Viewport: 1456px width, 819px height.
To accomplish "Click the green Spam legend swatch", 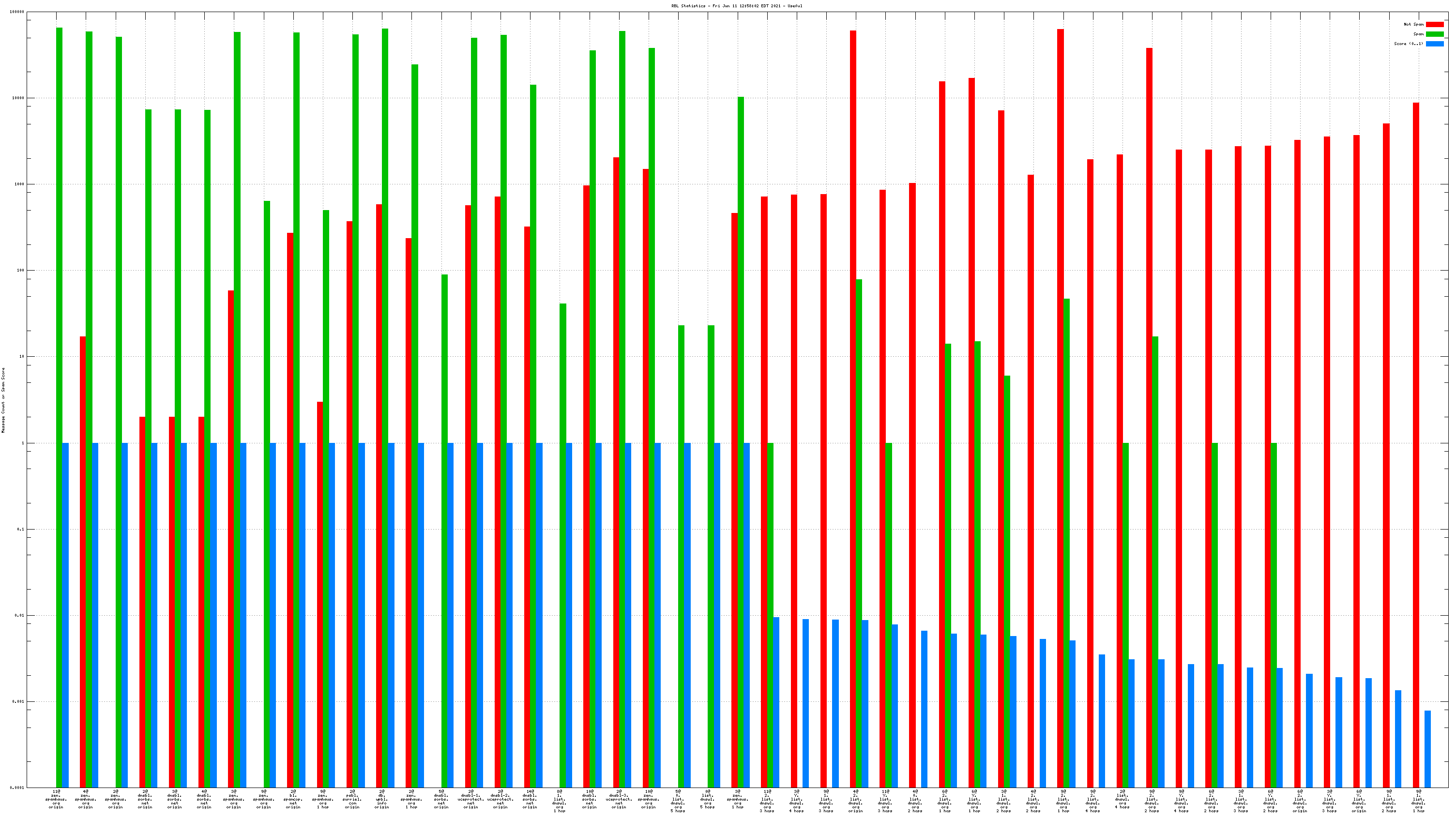I will pyautogui.click(x=1435, y=34).
